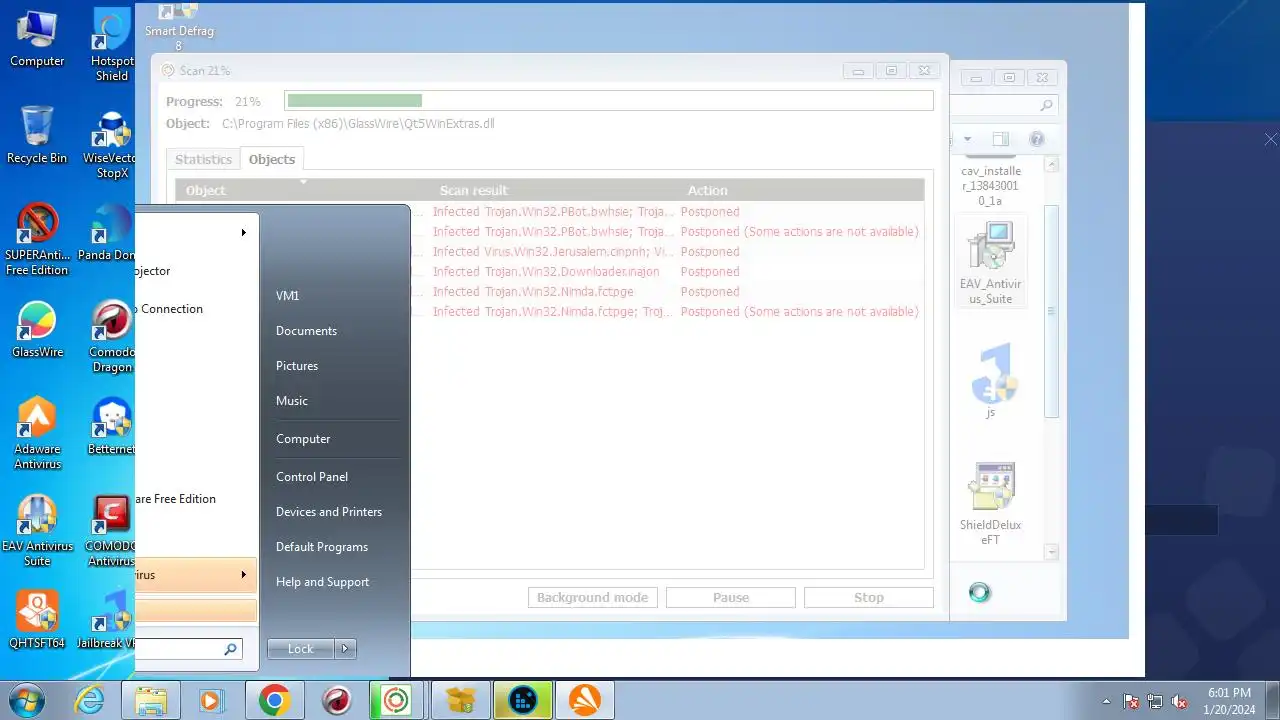Stop the scan

pos(869,598)
